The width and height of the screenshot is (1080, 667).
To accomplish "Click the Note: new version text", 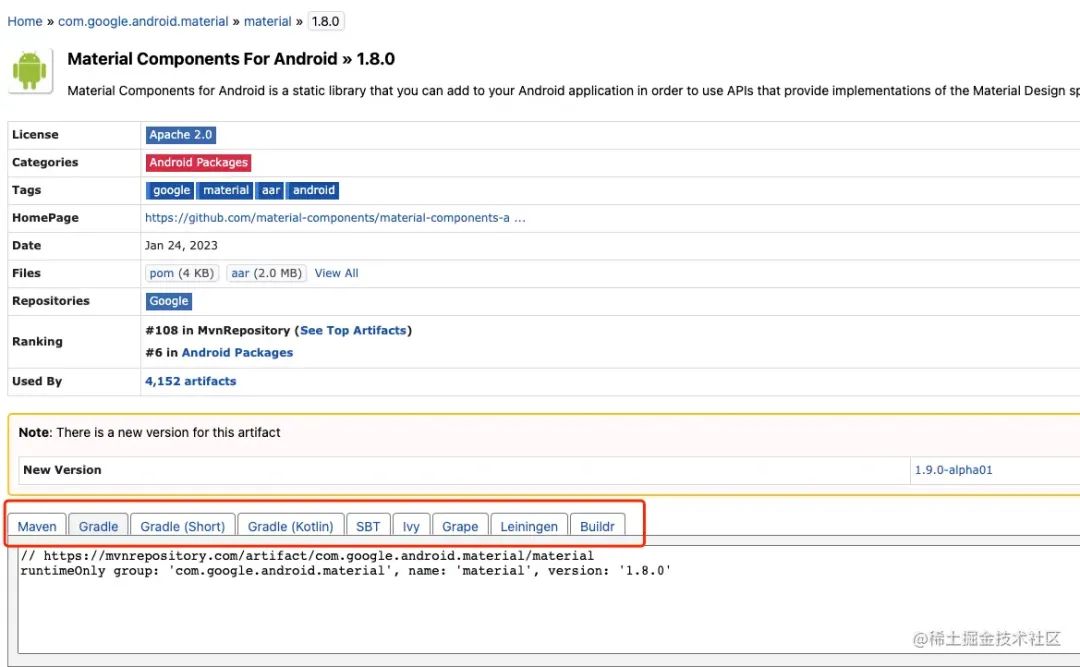I will (149, 433).
